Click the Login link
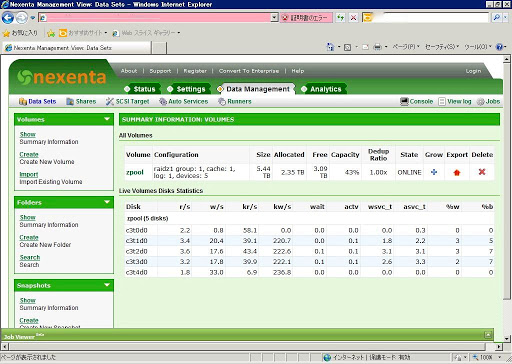Image resolution: width=512 pixels, height=364 pixels. click(473, 71)
